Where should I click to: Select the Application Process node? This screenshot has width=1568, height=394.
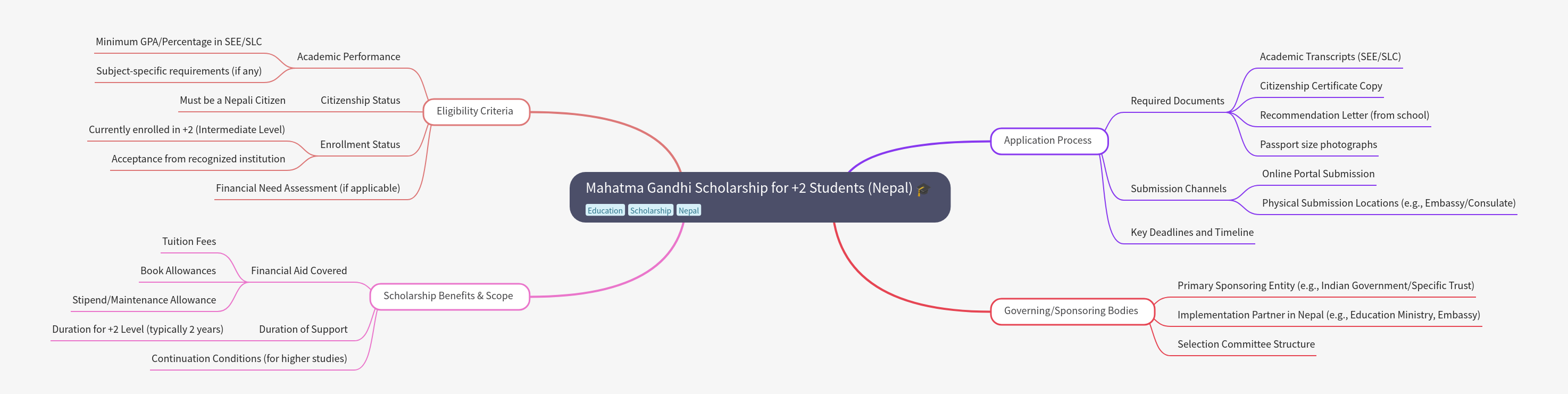[x=1048, y=141]
